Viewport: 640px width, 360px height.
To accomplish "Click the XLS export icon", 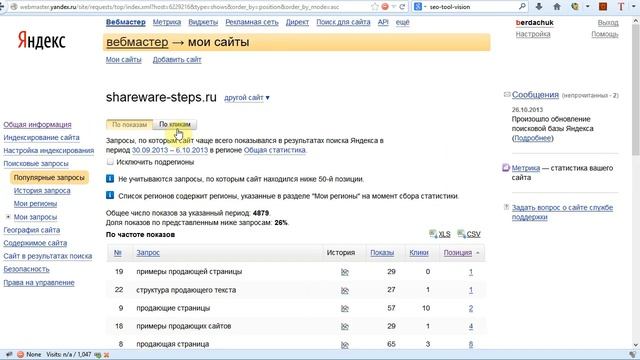I will click(x=433, y=234).
